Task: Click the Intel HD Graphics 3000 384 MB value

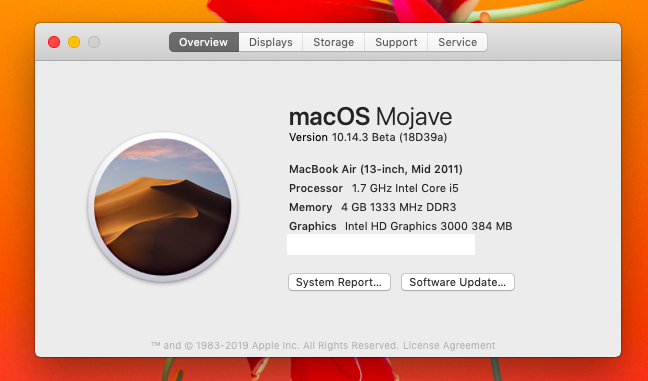Action: [429, 226]
